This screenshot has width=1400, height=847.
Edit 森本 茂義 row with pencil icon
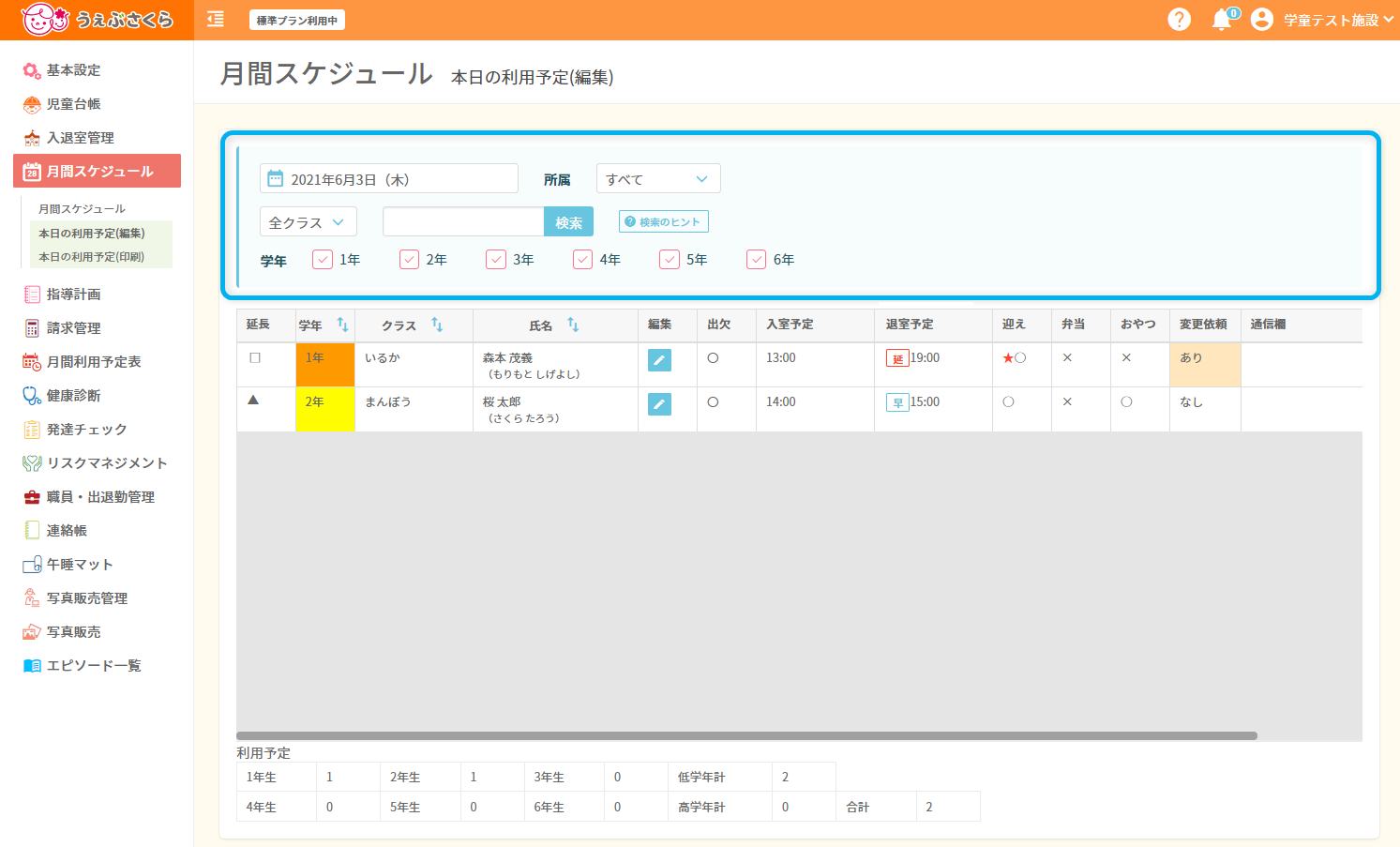tap(659, 360)
